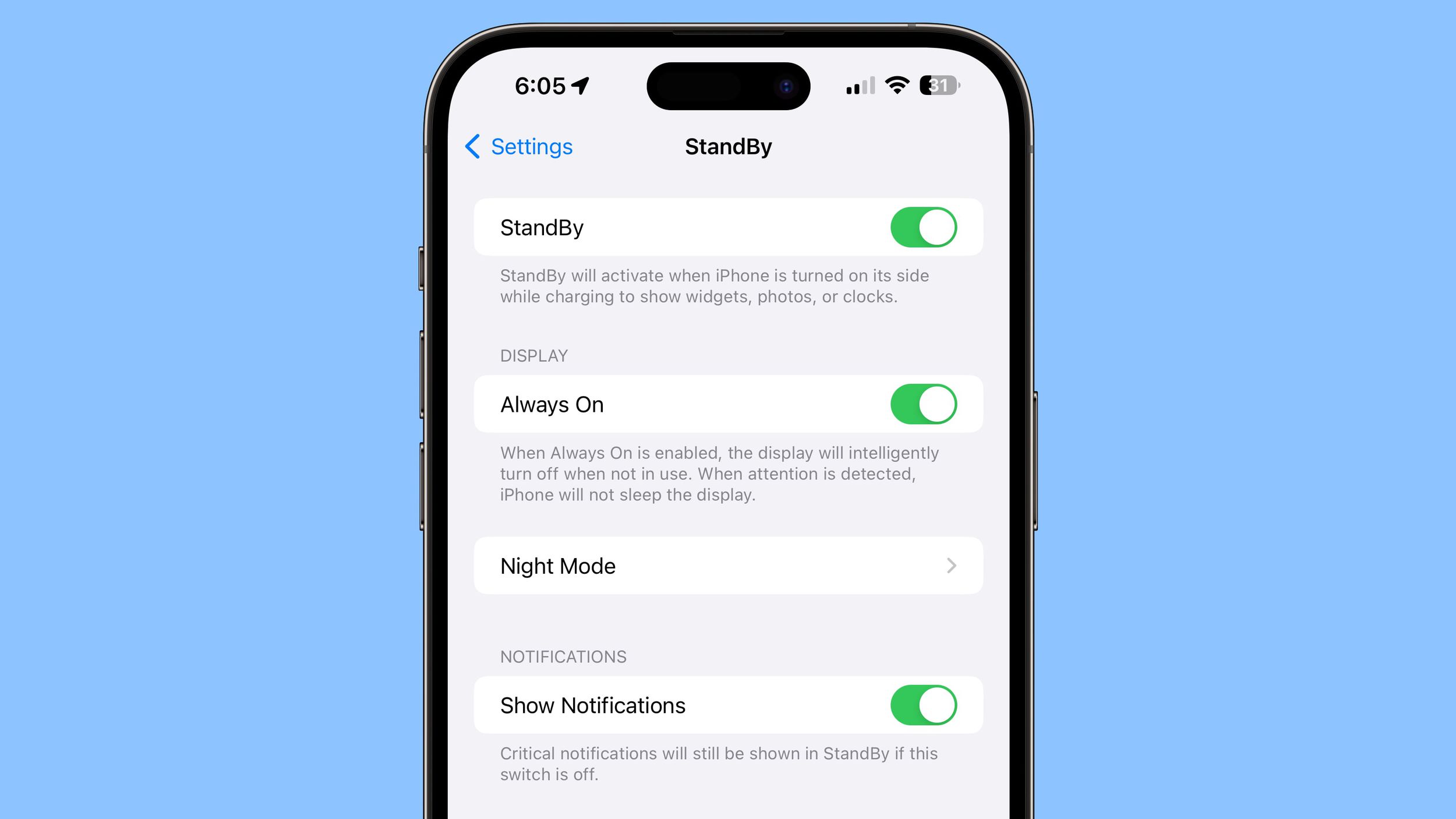Open Night Mode configuration options
Viewport: 1456px width, 819px height.
click(727, 566)
